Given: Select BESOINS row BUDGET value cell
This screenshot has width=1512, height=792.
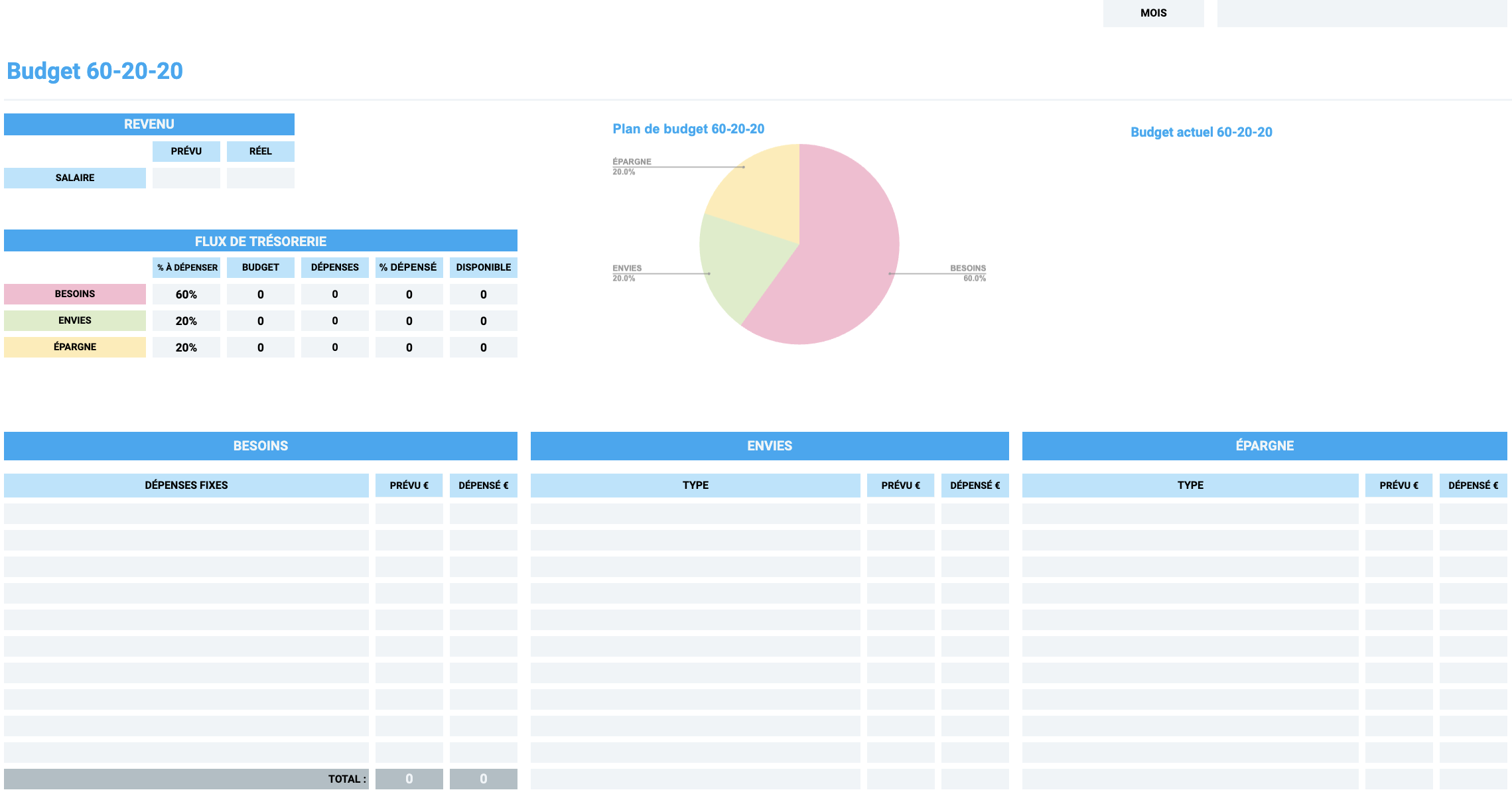Looking at the screenshot, I should click(261, 294).
